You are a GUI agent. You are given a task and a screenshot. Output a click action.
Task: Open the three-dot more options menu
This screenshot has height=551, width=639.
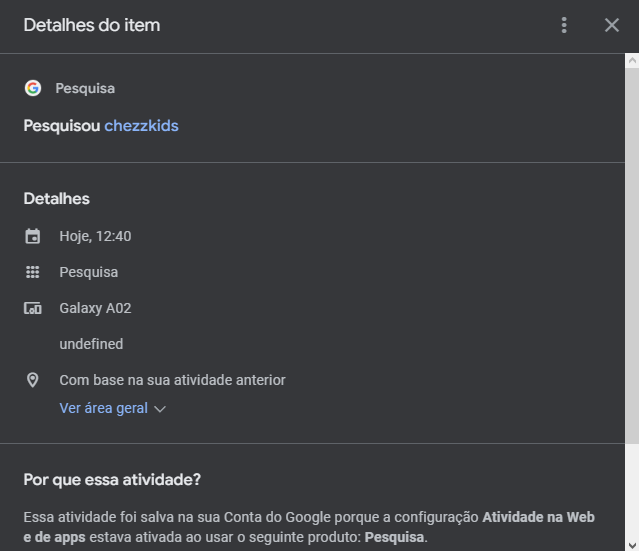565,25
